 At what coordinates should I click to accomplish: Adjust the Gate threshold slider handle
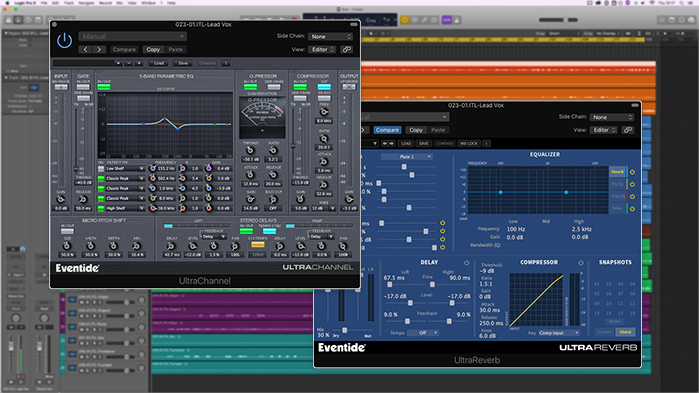(76, 169)
